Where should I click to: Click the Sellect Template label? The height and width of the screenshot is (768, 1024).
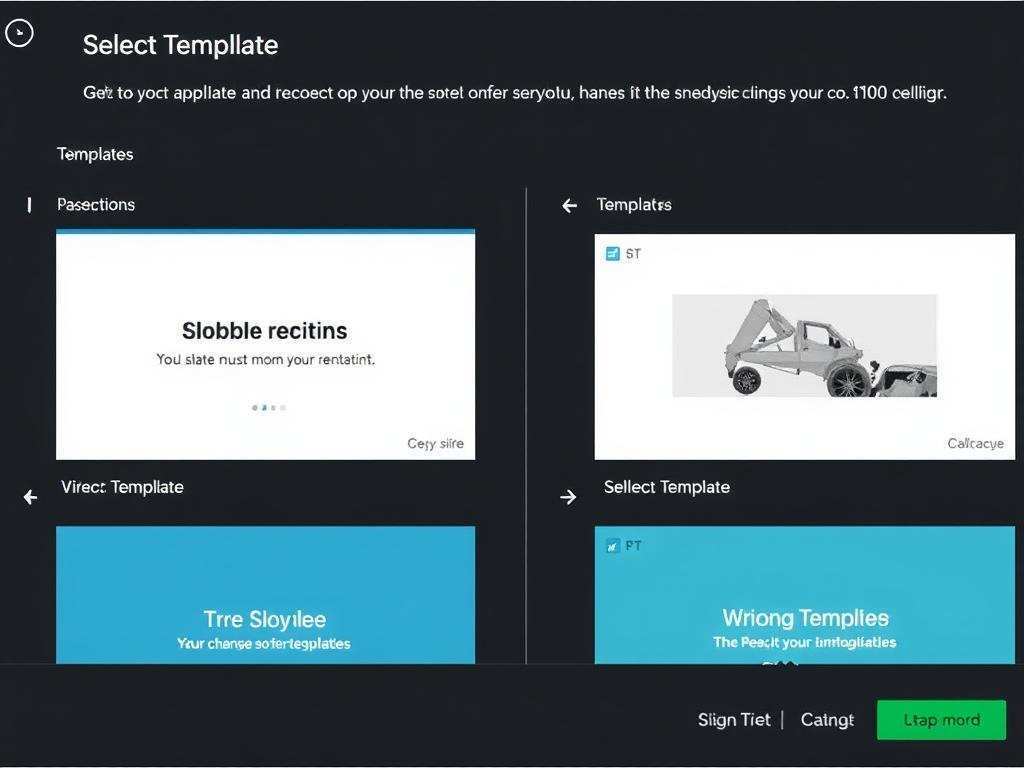[x=667, y=487]
